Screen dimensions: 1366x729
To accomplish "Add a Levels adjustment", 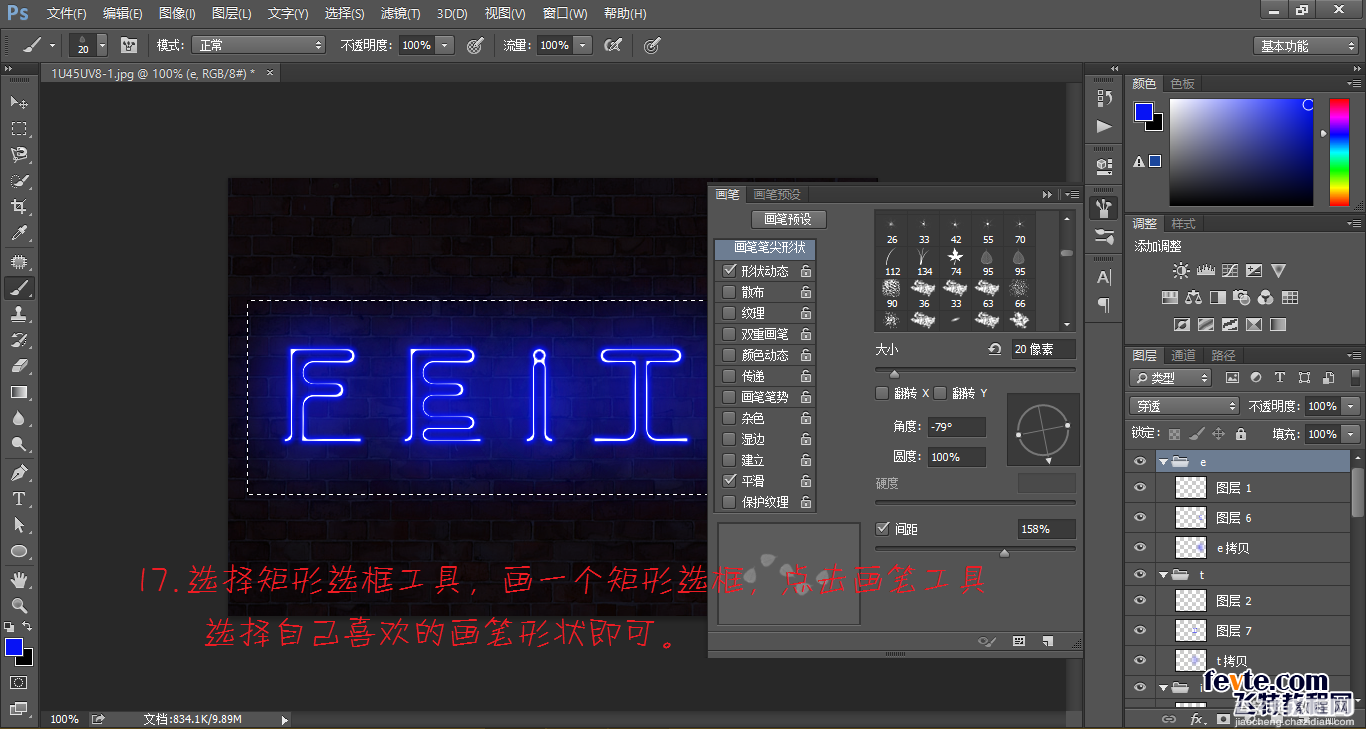I will click(1205, 271).
